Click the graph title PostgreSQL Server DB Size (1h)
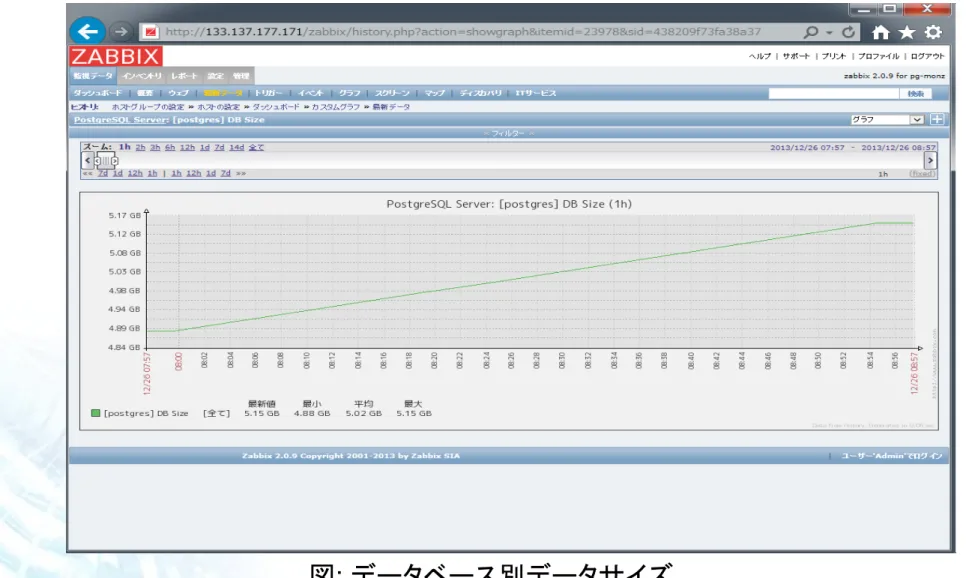Viewport: 966px width, 578px height. click(509, 204)
